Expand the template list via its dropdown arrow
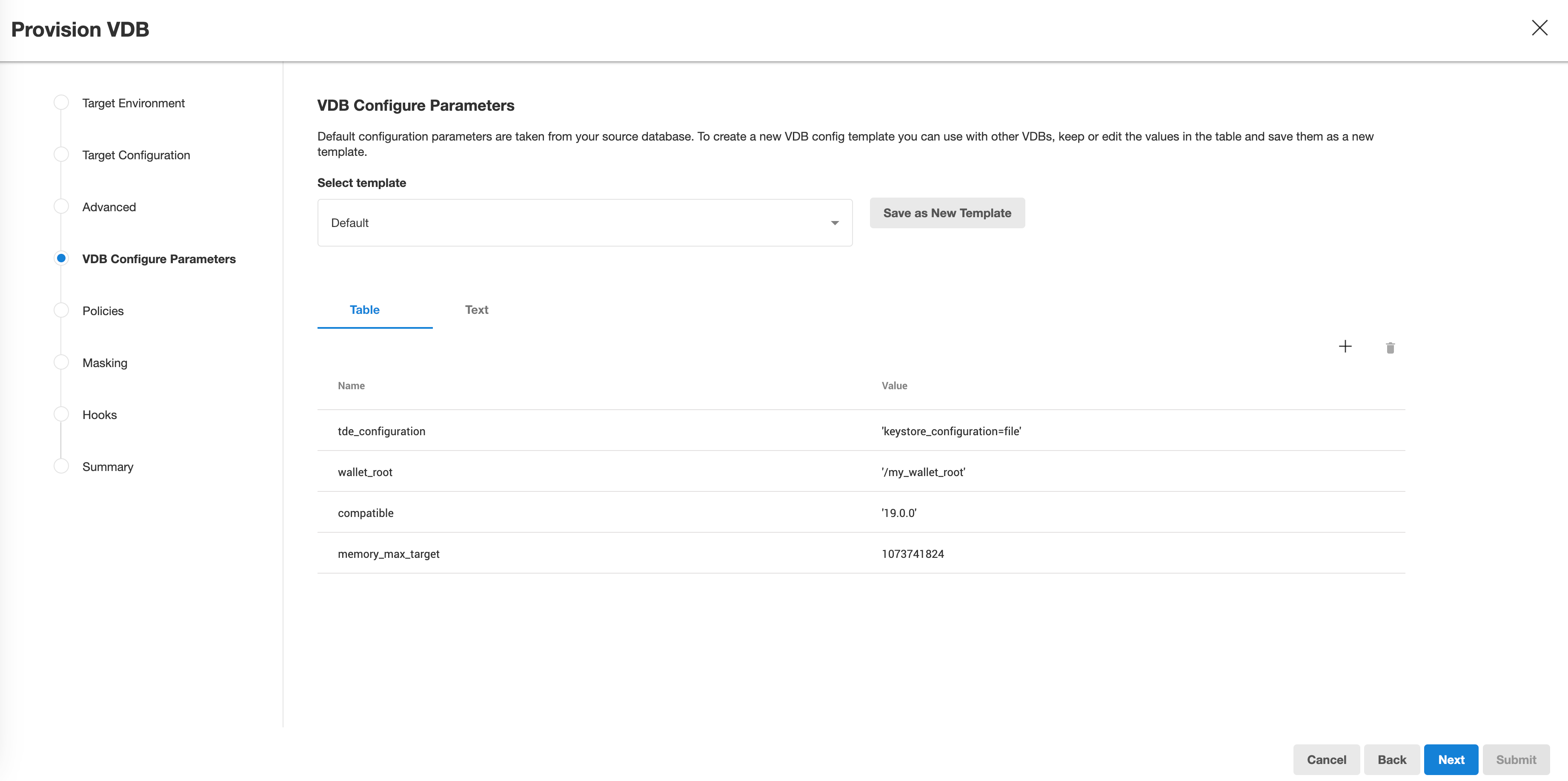 tap(835, 222)
